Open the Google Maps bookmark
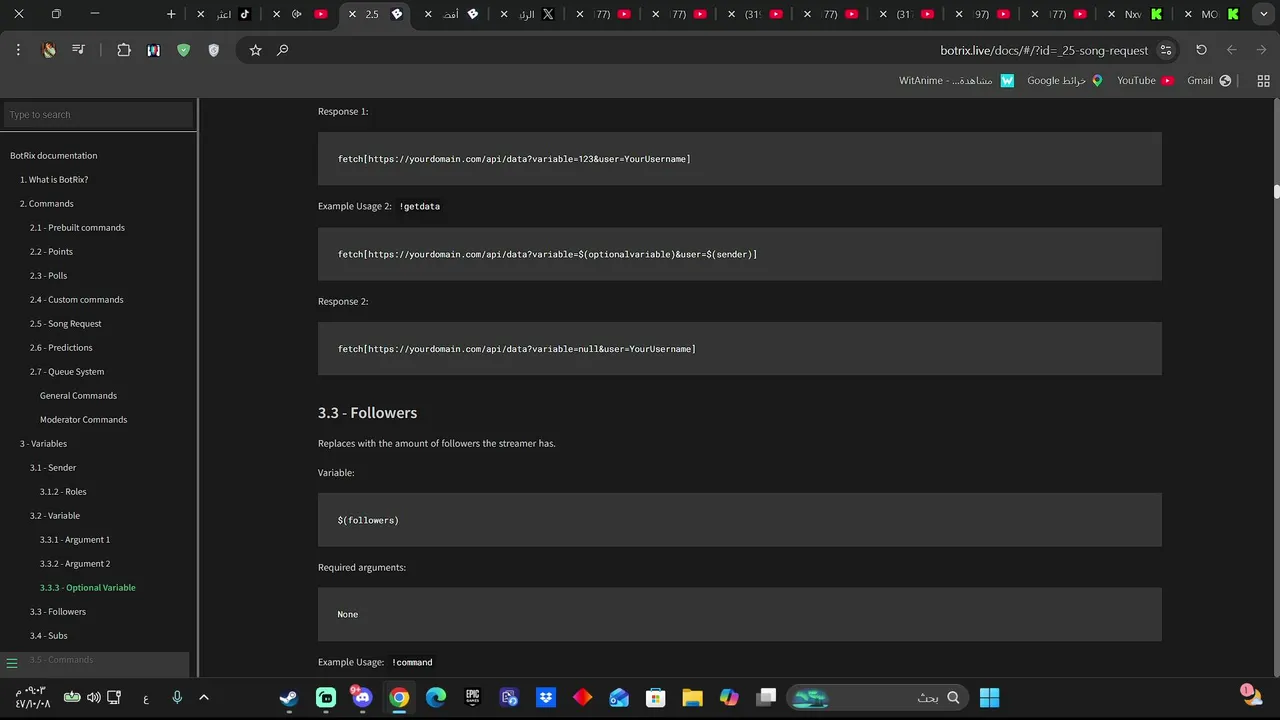 [x=1065, y=81]
